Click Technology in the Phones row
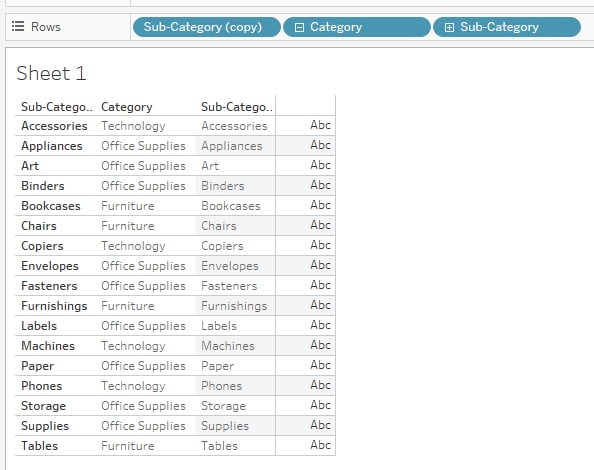Screen dimensions: 594x470 click(133, 386)
